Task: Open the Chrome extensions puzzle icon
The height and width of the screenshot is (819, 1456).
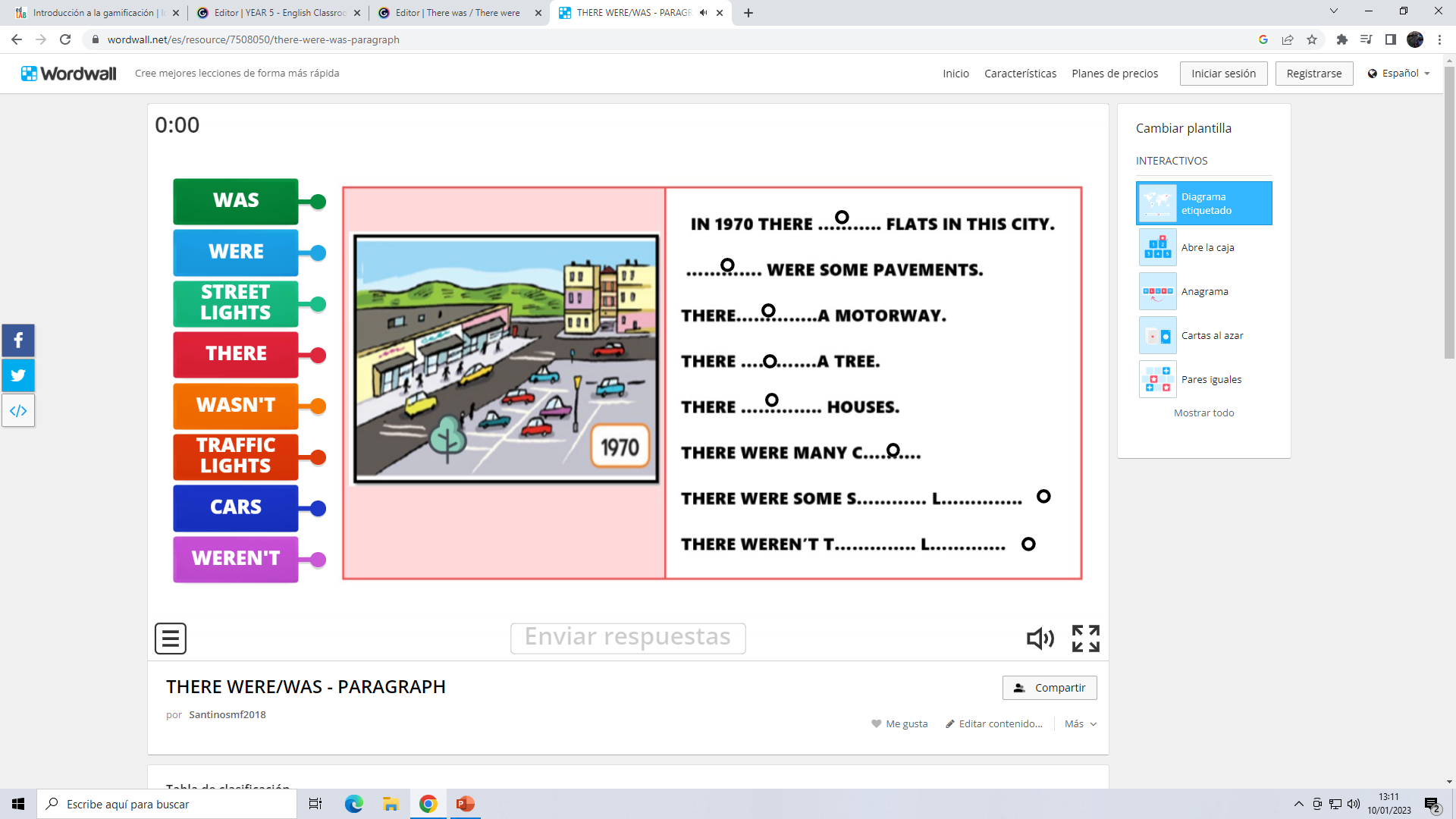Action: click(1341, 39)
